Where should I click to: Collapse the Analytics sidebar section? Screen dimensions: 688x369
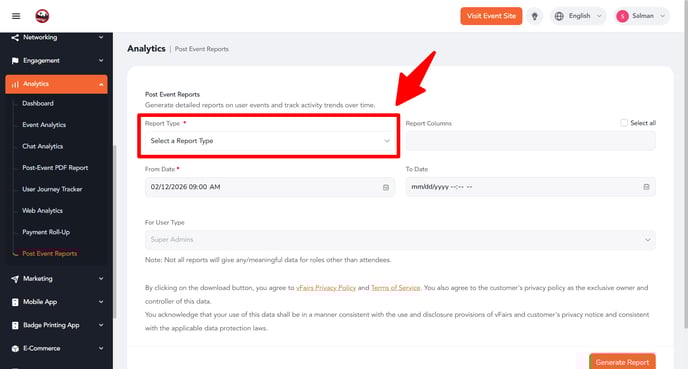click(56, 84)
